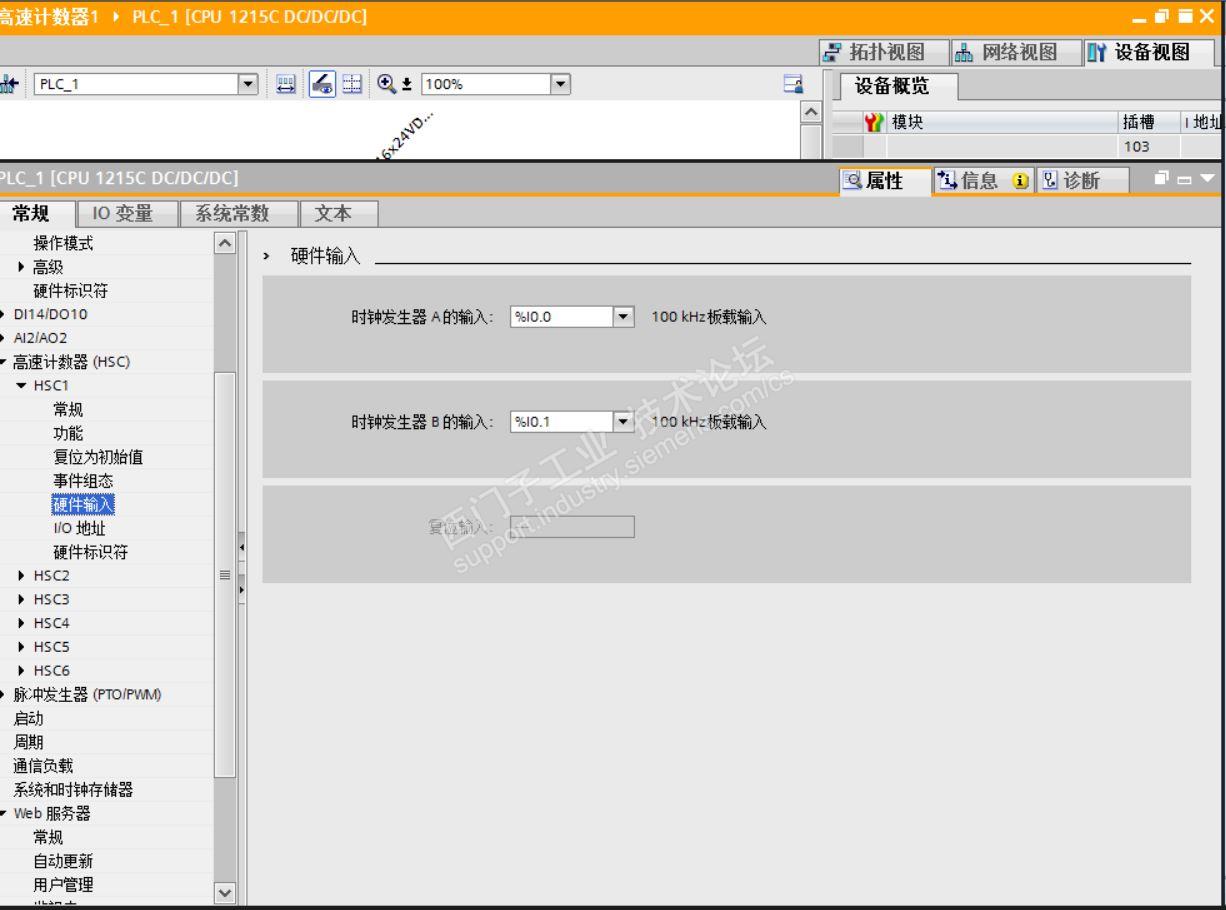The height and width of the screenshot is (910, 1226).
Task: Select 硬件标识符 under HSC1
Action: point(91,552)
